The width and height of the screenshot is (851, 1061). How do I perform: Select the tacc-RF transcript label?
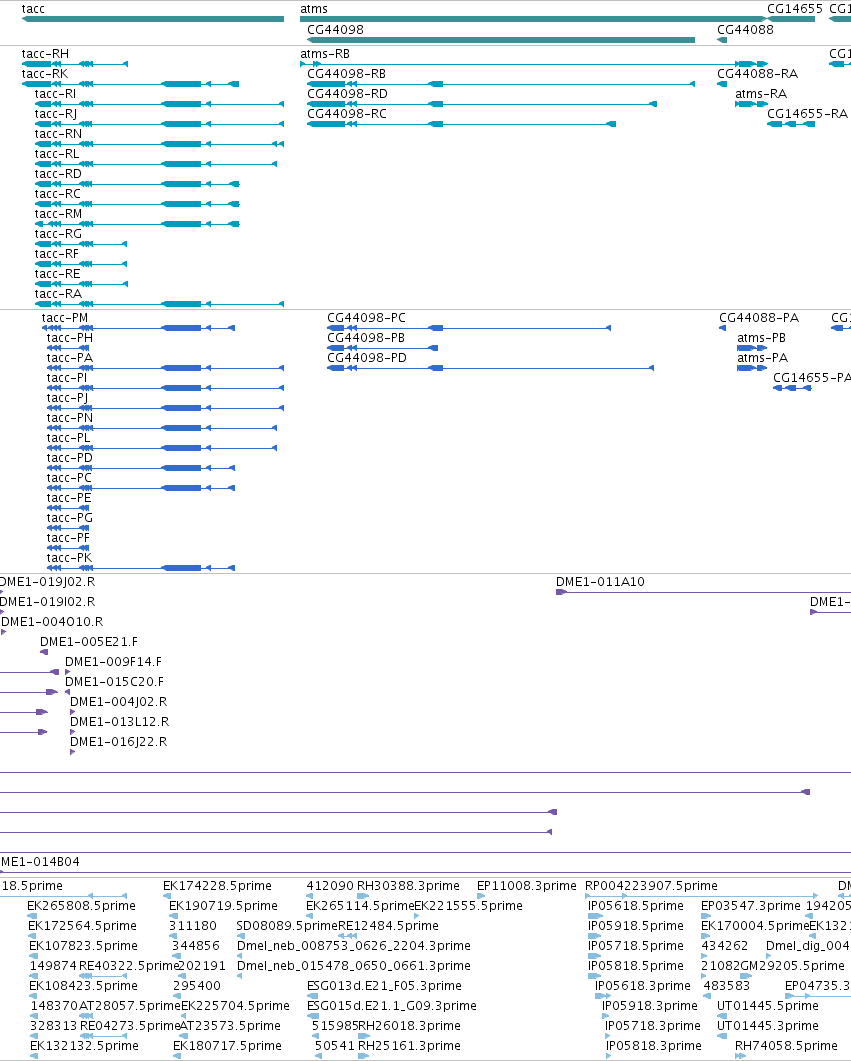point(57,254)
